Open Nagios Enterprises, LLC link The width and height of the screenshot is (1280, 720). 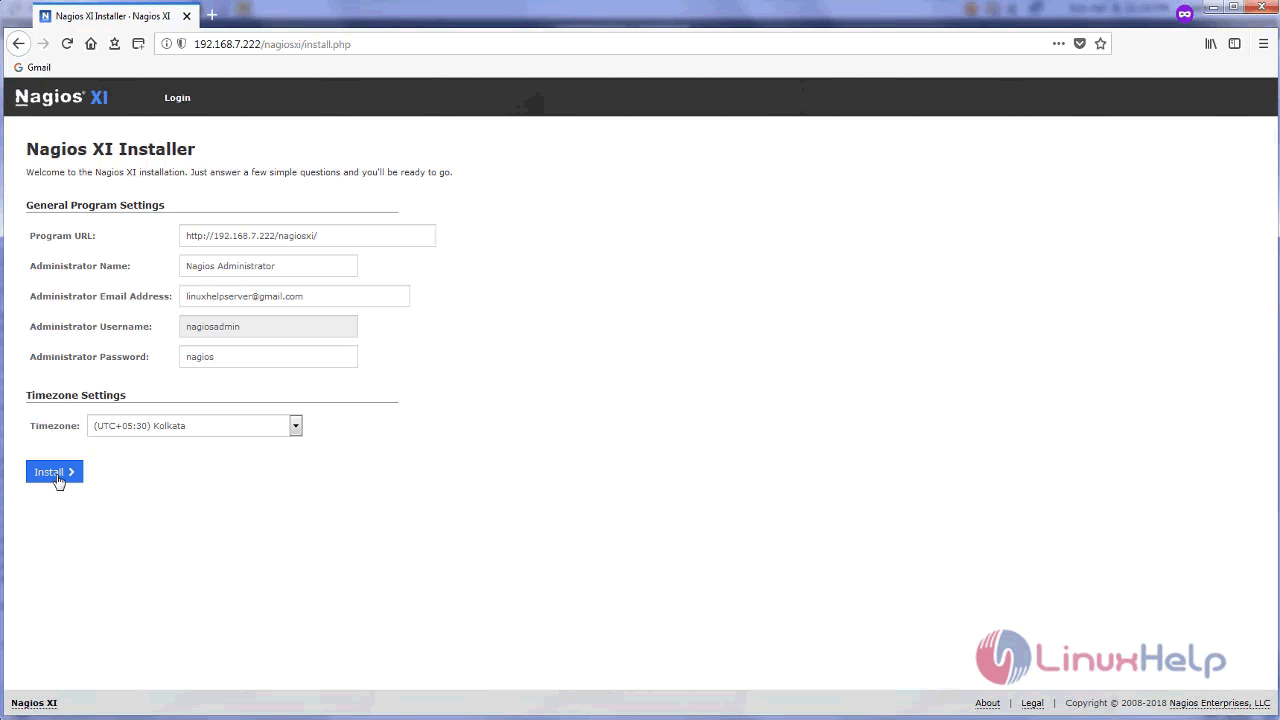pyautogui.click(x=1219, y=703)
